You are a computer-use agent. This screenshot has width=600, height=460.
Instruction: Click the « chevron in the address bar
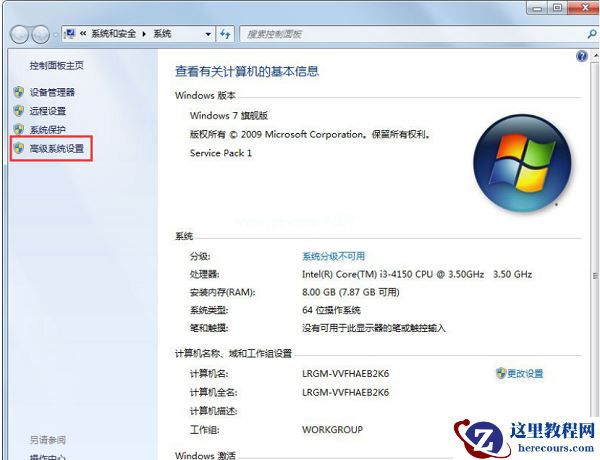(83, 34)
